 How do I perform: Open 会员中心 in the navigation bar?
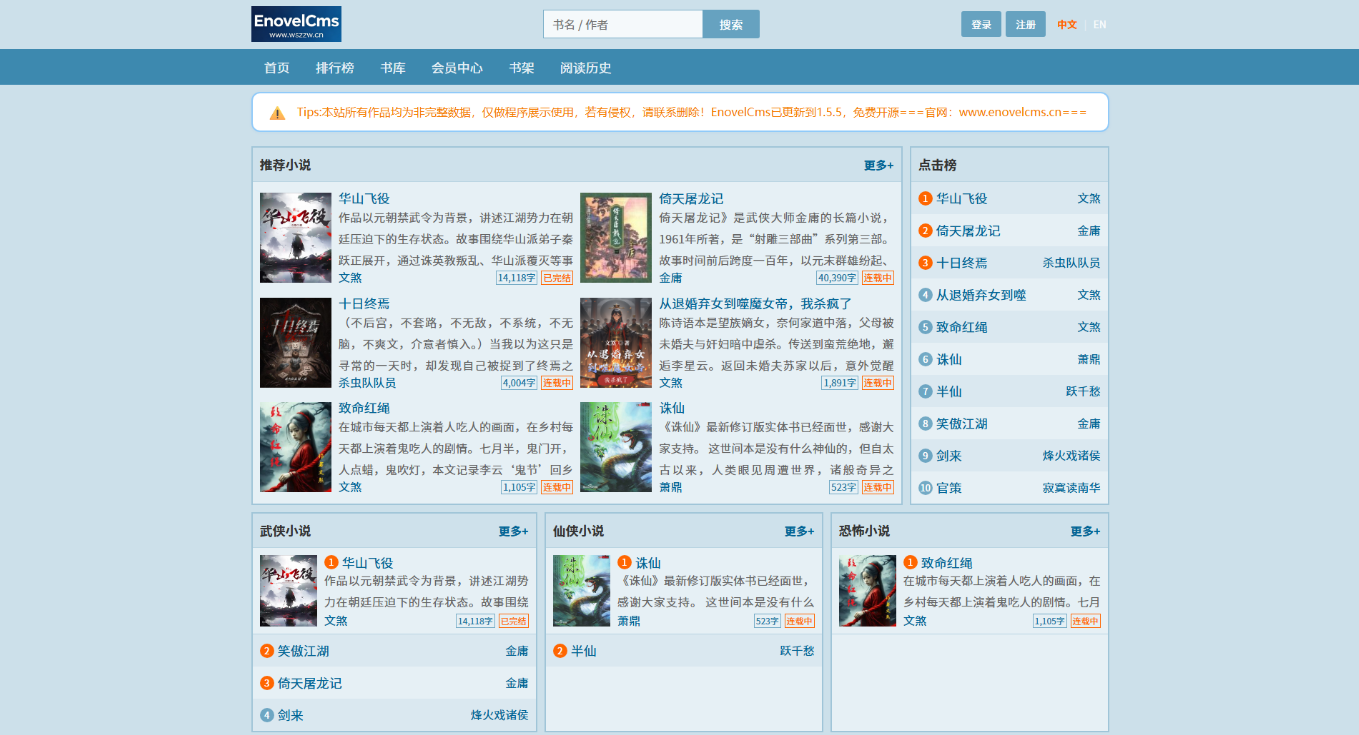pyautogui.click(x=457, y=68)
